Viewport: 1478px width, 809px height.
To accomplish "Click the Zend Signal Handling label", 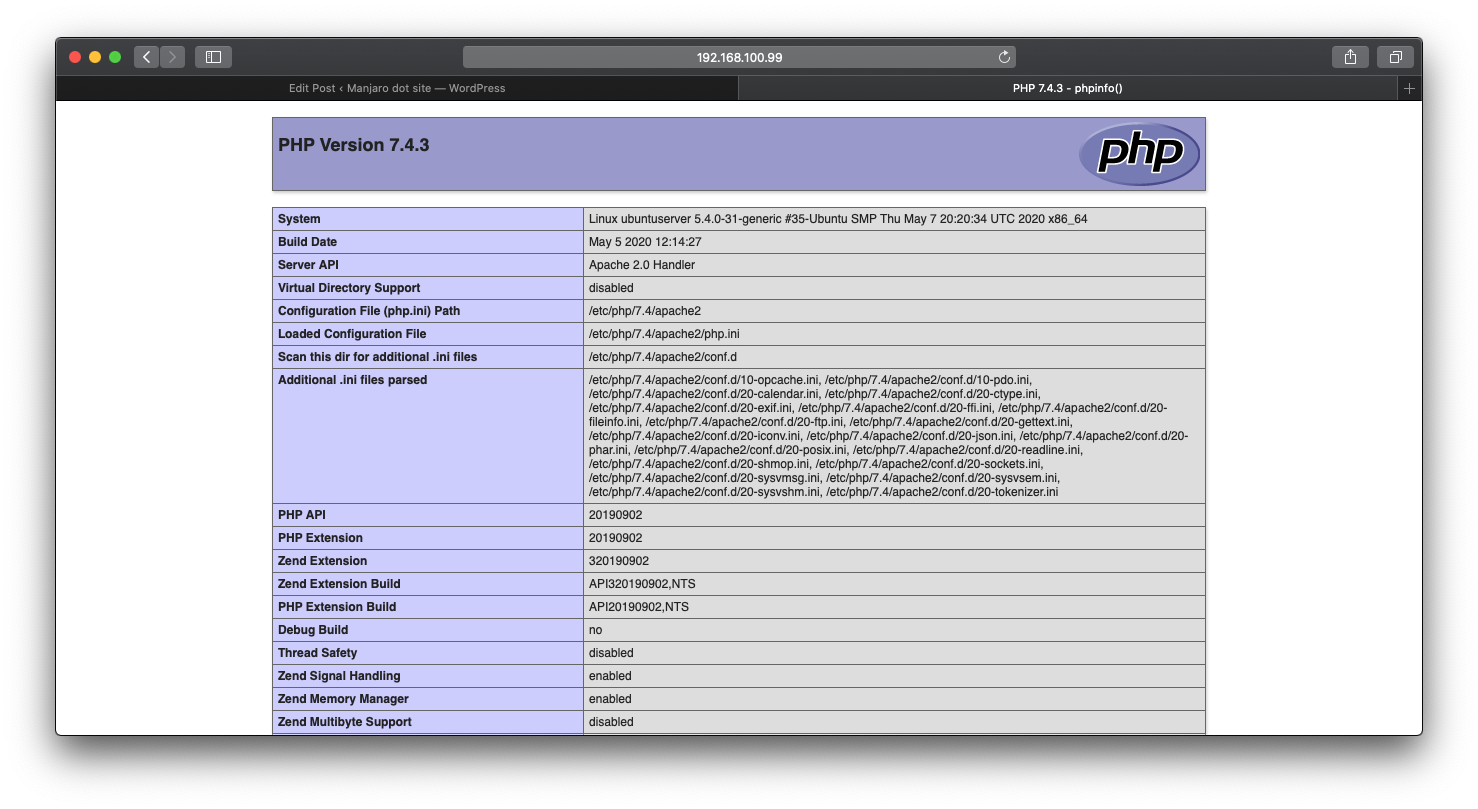I will coord(339,676).
